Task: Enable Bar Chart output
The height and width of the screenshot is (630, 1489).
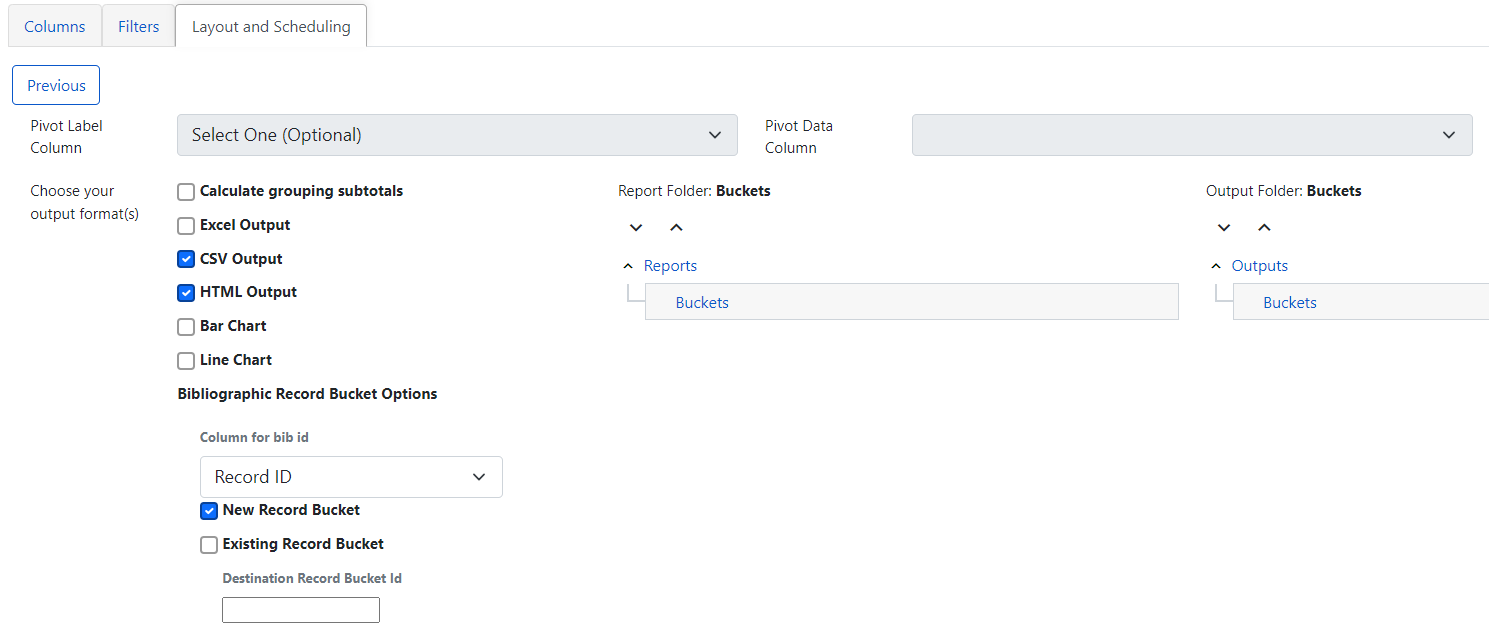Action: pos(185,326)
